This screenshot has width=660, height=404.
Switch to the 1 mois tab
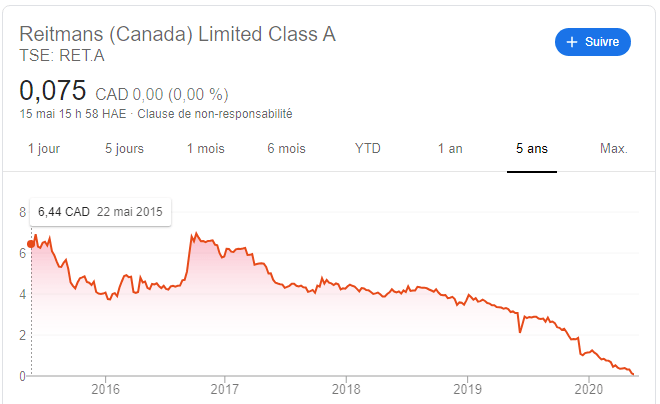(x=206, y=149)
